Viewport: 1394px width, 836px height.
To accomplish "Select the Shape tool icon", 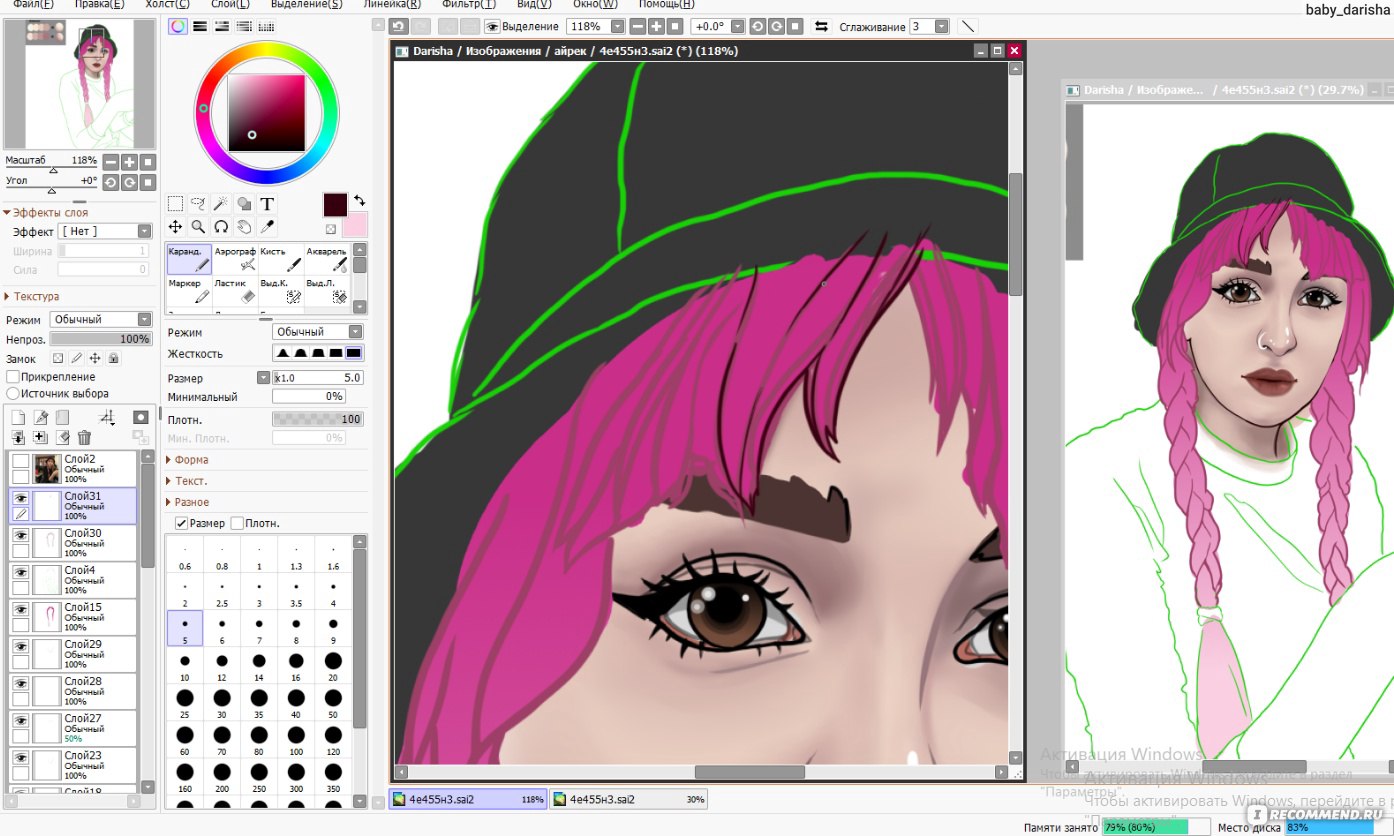I will pyautogui.click(x=244, y=203).
